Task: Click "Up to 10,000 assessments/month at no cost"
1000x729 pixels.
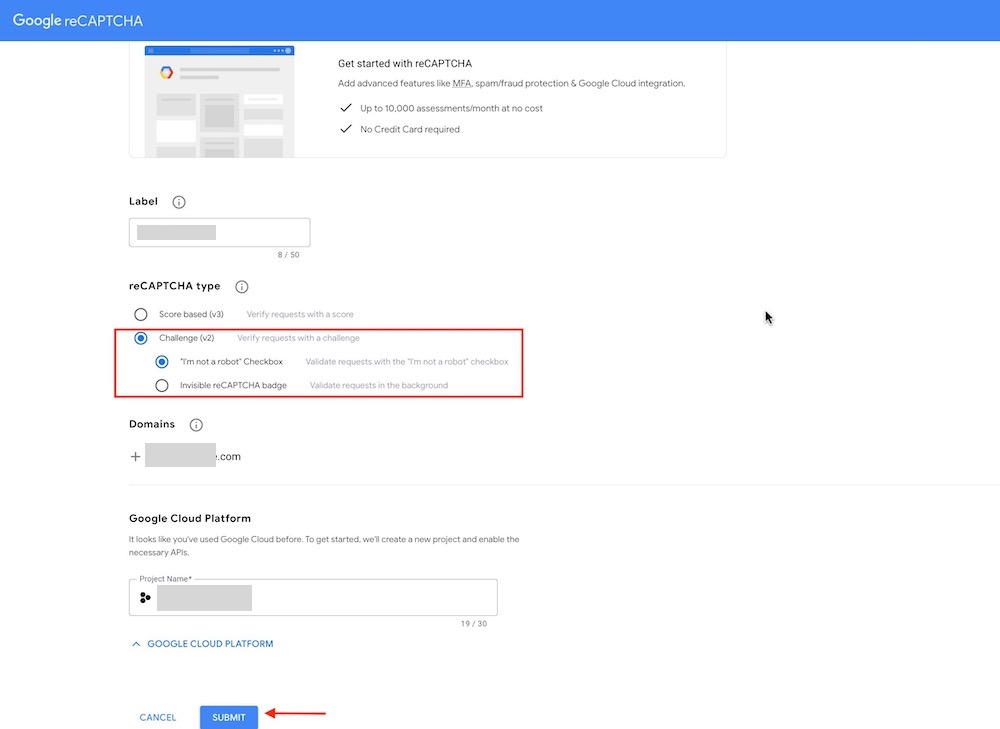Action: tap(451, 108)
